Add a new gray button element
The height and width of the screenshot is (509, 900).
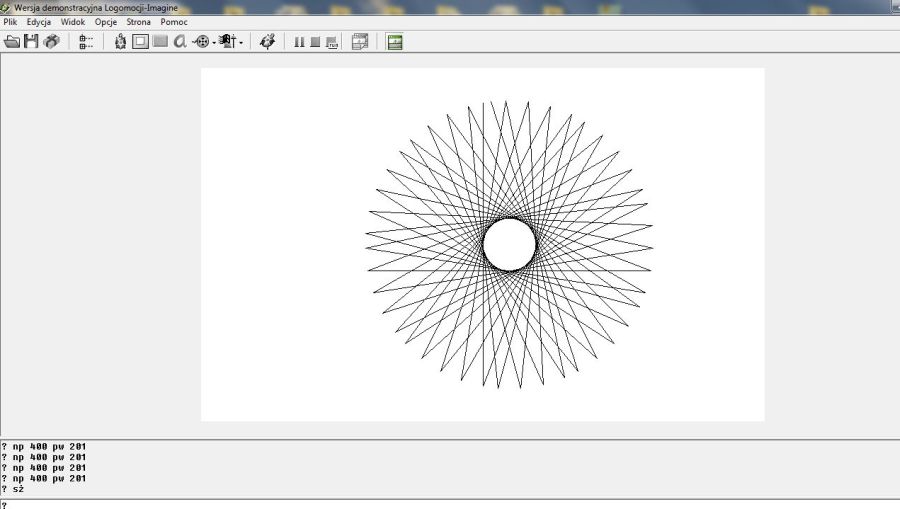pos(160,42)
